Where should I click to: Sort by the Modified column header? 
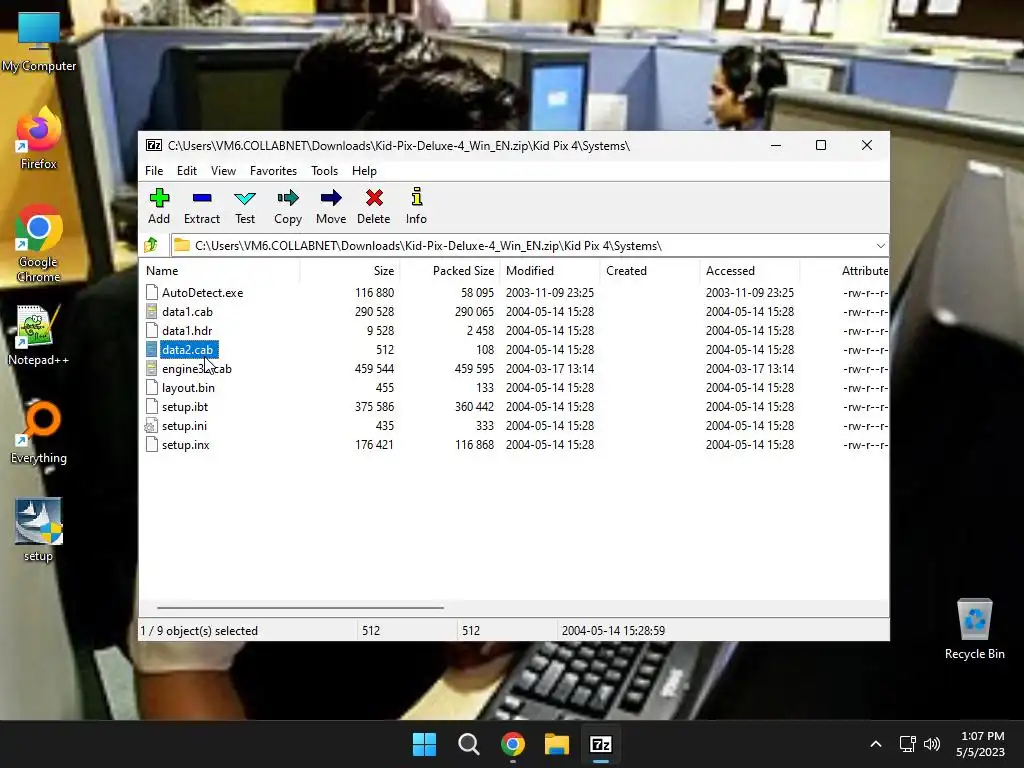click(x=550, y=270)
